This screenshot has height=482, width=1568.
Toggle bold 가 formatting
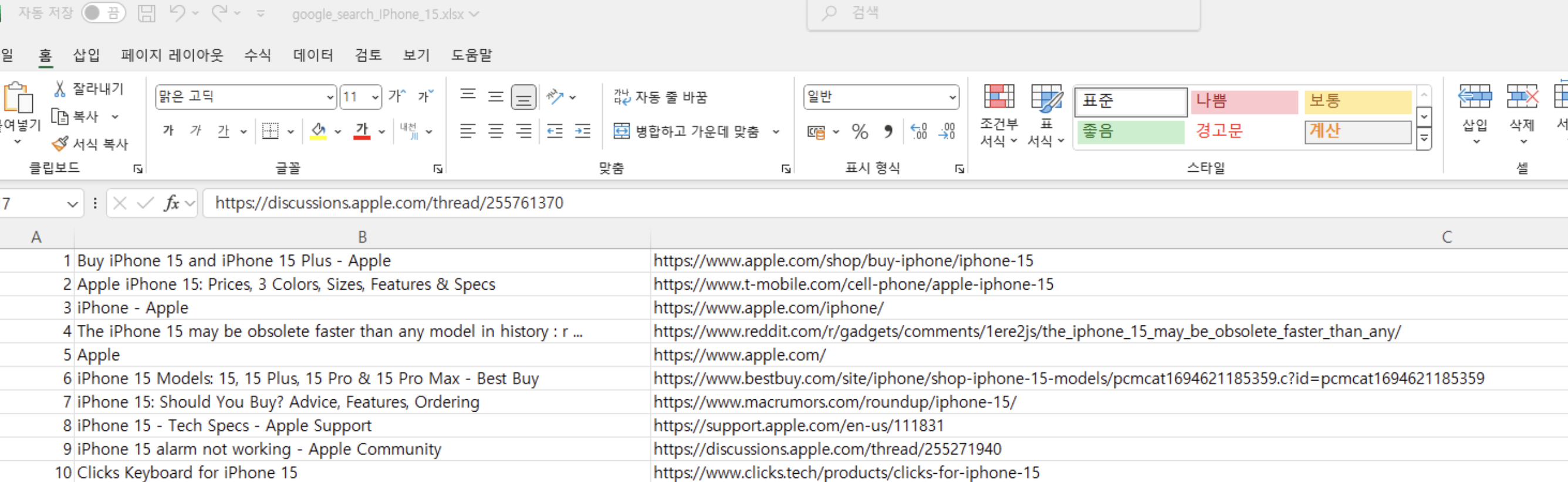(168, 131)
